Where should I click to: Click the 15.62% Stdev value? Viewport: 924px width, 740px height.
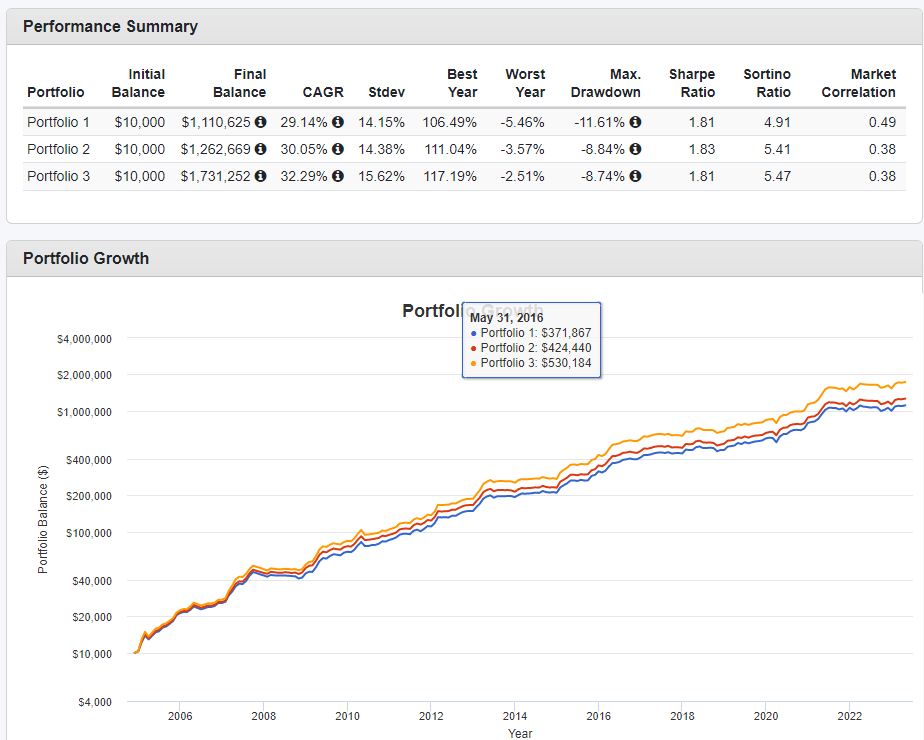(x=381, y=177)
